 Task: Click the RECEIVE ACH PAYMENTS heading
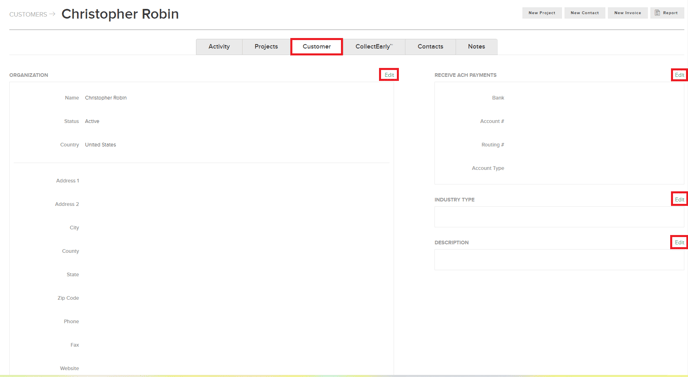466,75
